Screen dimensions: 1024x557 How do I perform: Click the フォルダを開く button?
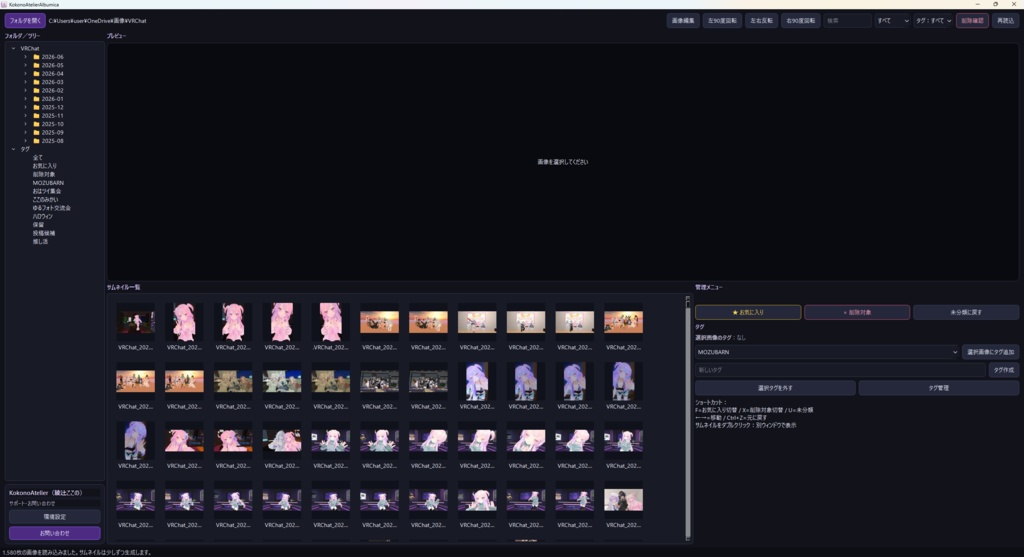[25, 21]
